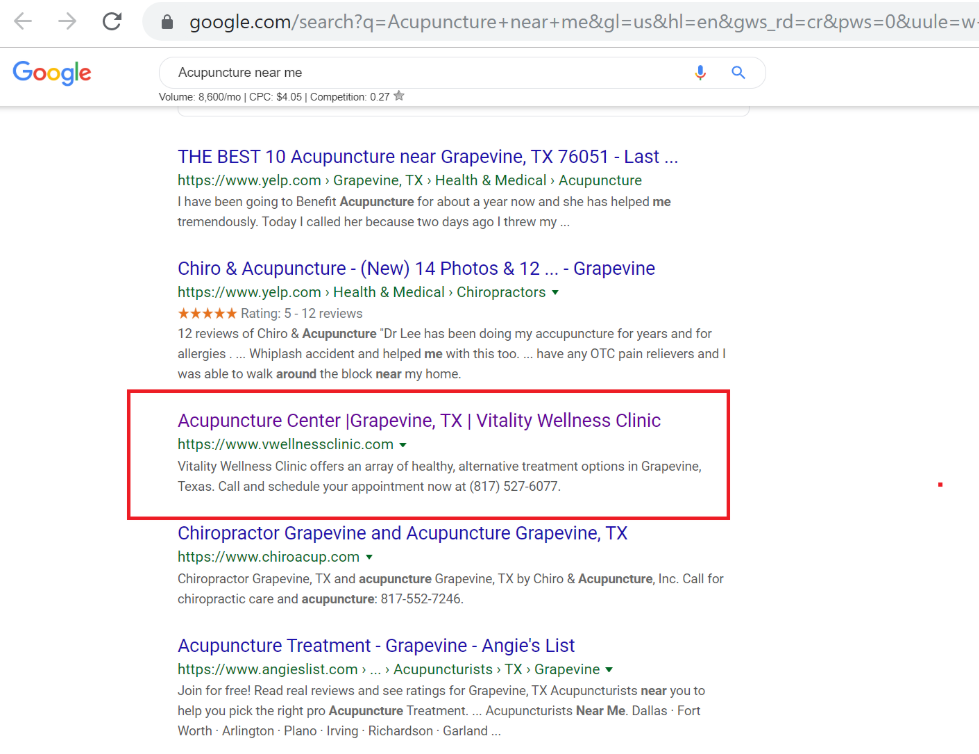The image size is (979, 754).
Task: Expand dropdown arrow next to angieslist.com Grapevine breadcrumb
Action: (x=609, y=669)
